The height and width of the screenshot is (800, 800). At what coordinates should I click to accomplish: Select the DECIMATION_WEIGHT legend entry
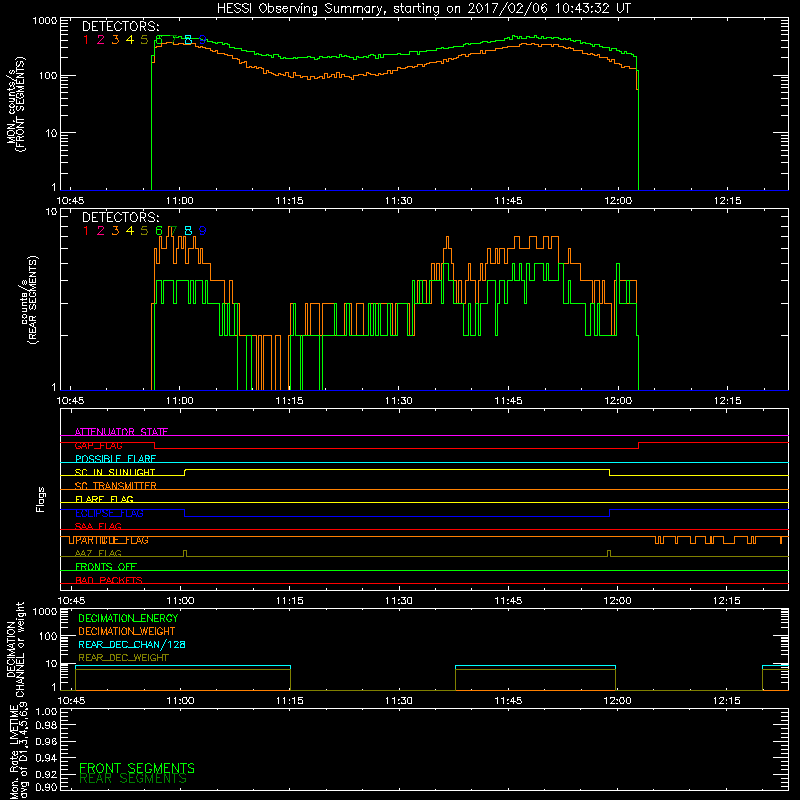pyautogui.click(x=127, y=631)
